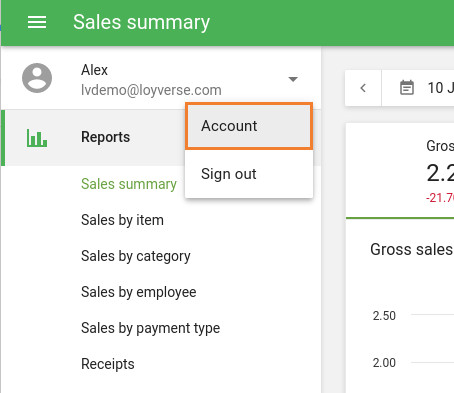Click the user avatar icon

(37, 78)
